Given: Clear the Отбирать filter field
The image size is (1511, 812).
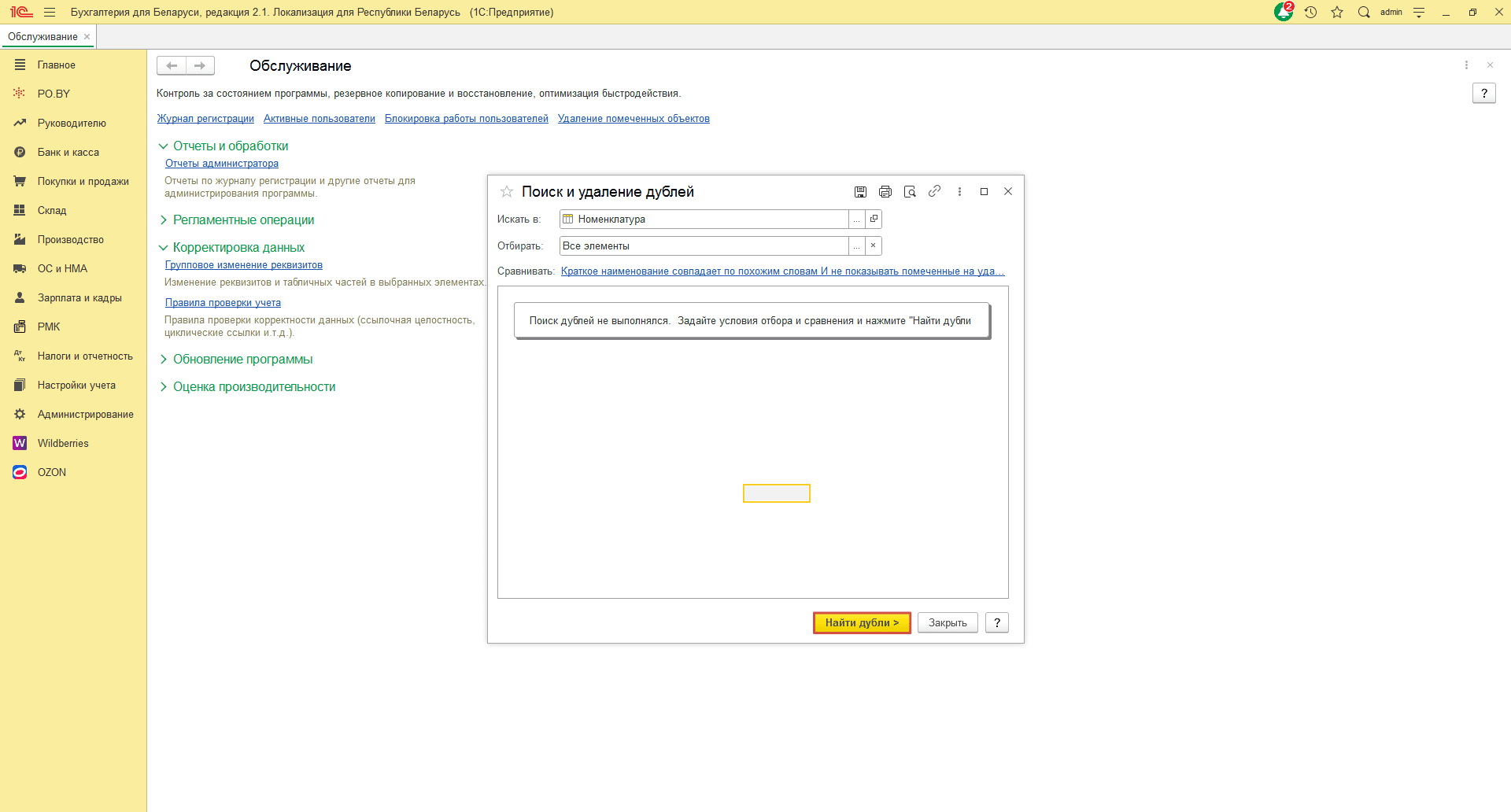Looking at the screenshot, I should pyautogui.click(x=873, y=245).
